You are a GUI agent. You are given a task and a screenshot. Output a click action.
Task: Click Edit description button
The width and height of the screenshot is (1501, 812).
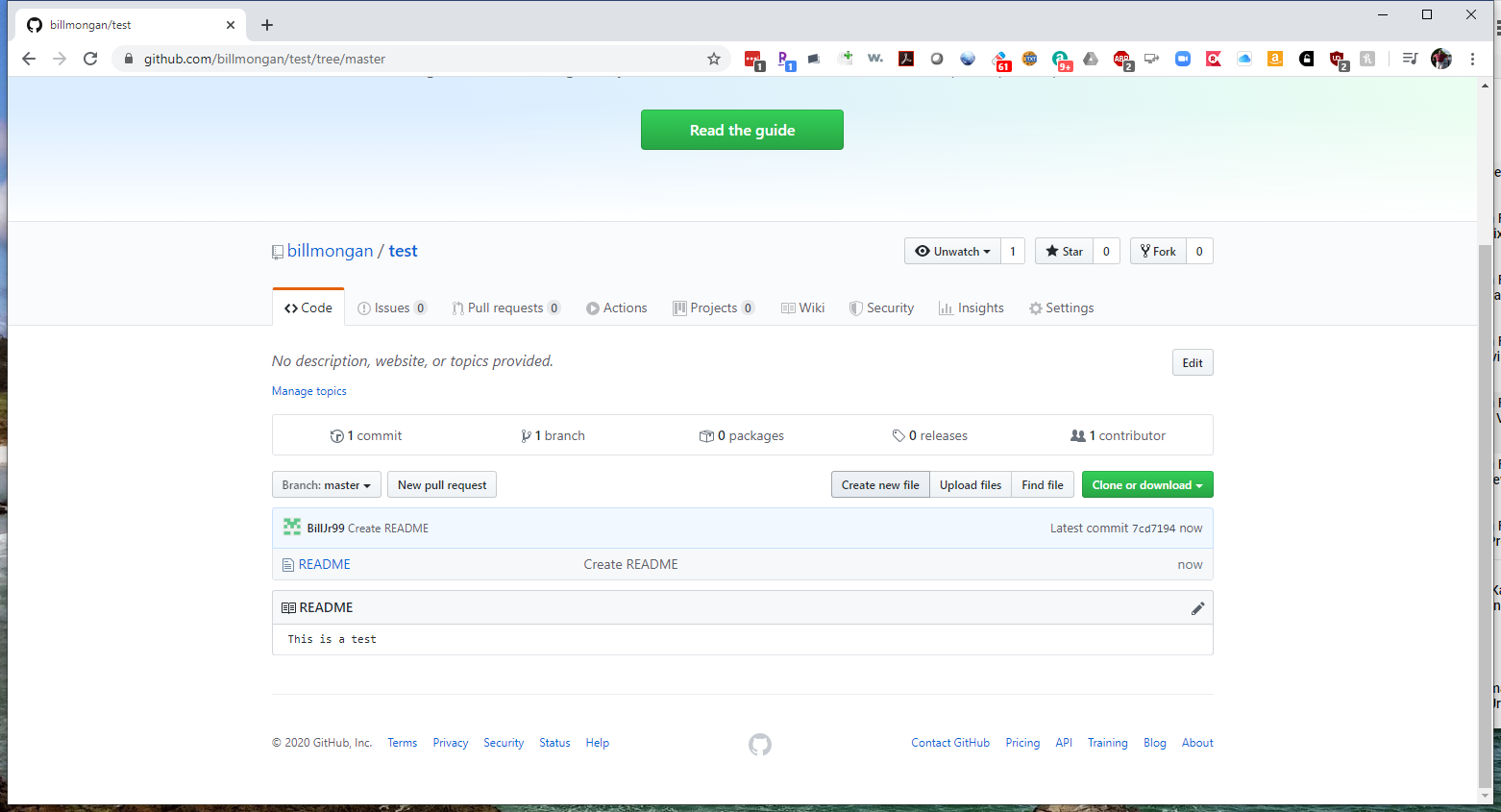1193,362
